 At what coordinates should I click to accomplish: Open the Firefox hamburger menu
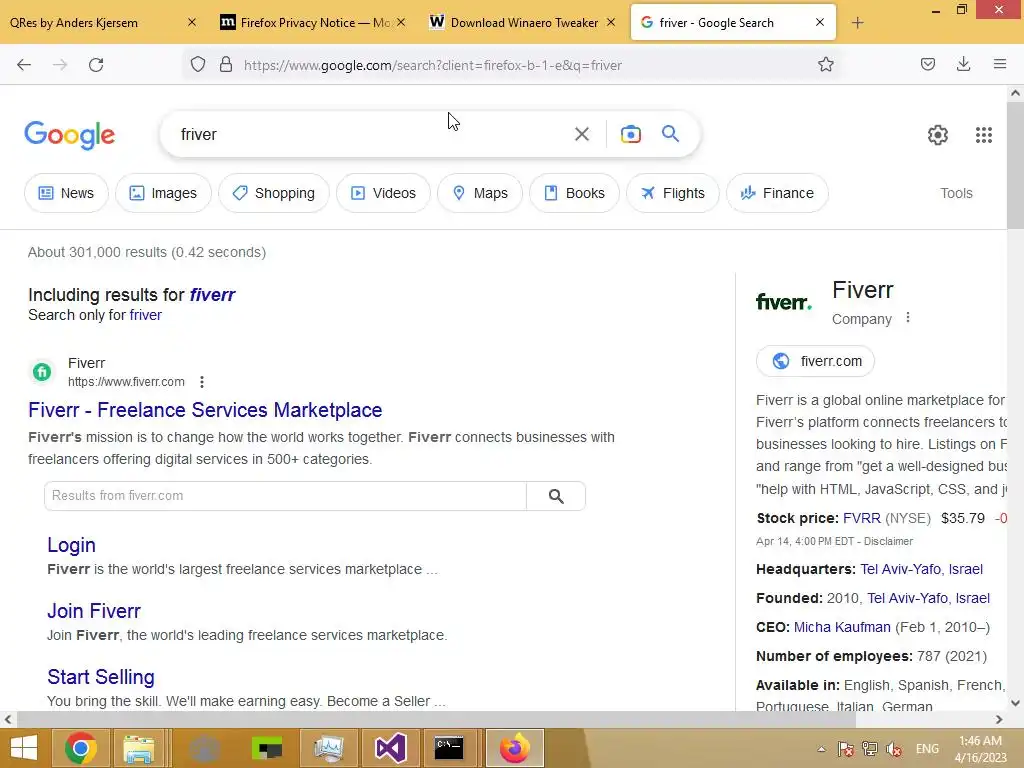[x=1000, y=64]
